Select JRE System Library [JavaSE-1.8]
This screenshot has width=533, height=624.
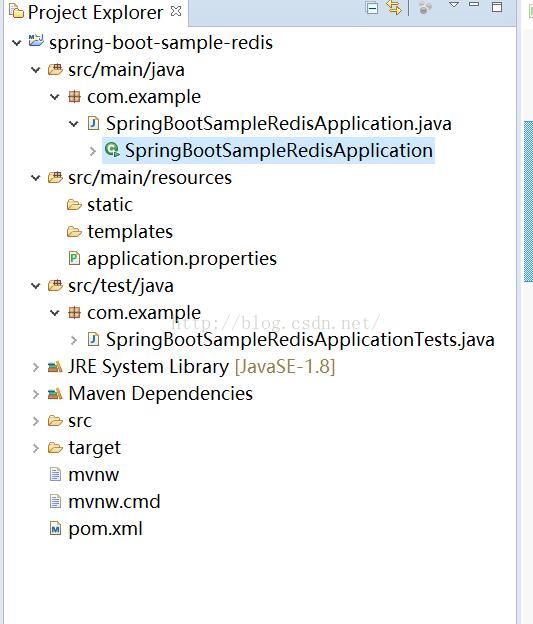[x=202, y=367]
